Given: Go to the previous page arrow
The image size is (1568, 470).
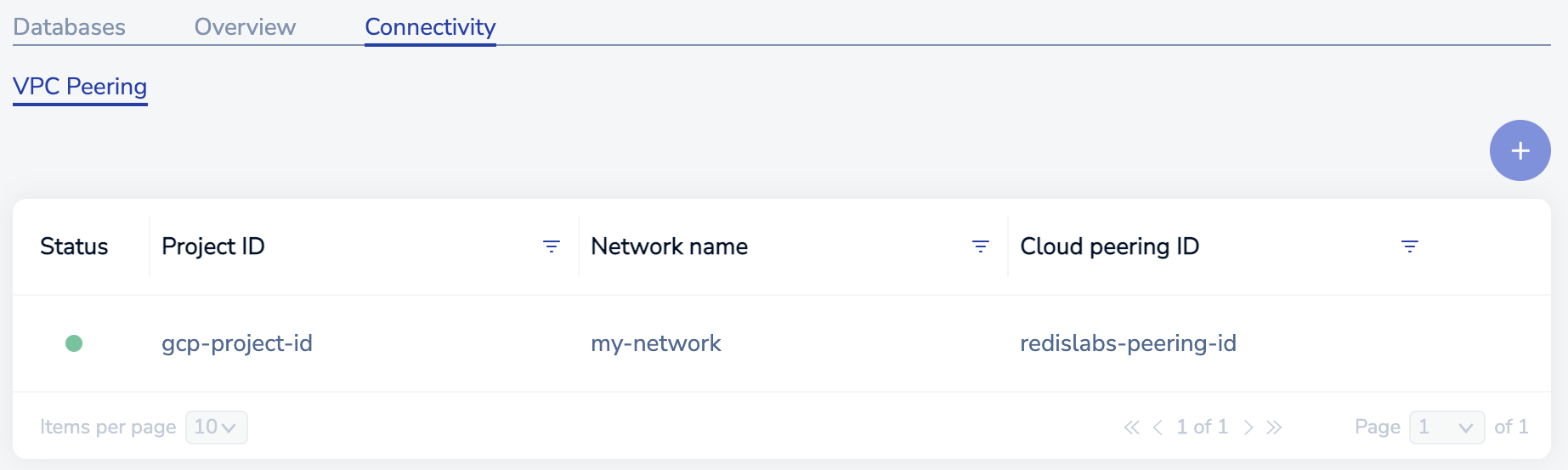Looking at the screenshot, I should pyautogui.click(x=1158, y=428).
